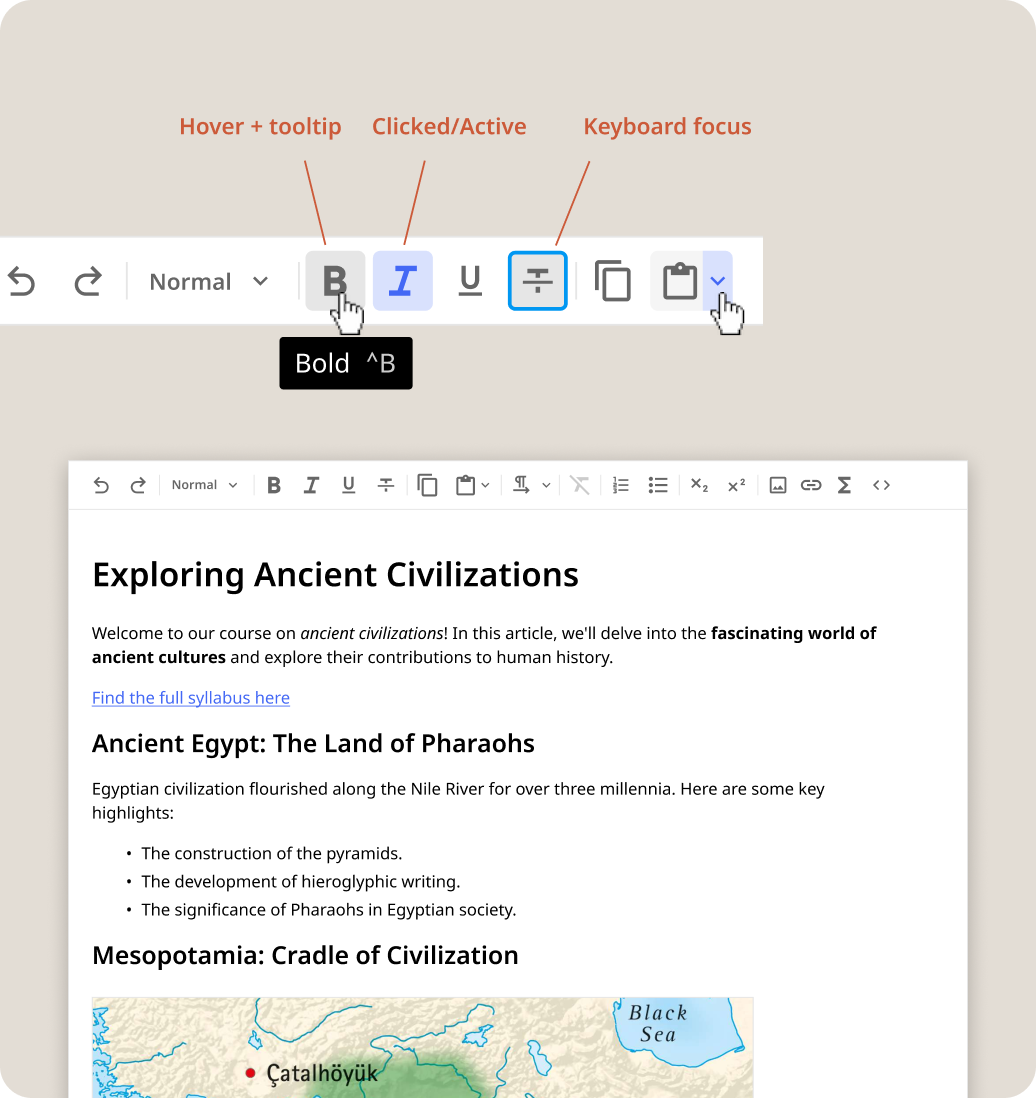This screenshot has height=1098, width=1036.
Task: Toggle the large focused Strikethrough button
Action: [537, 281]
